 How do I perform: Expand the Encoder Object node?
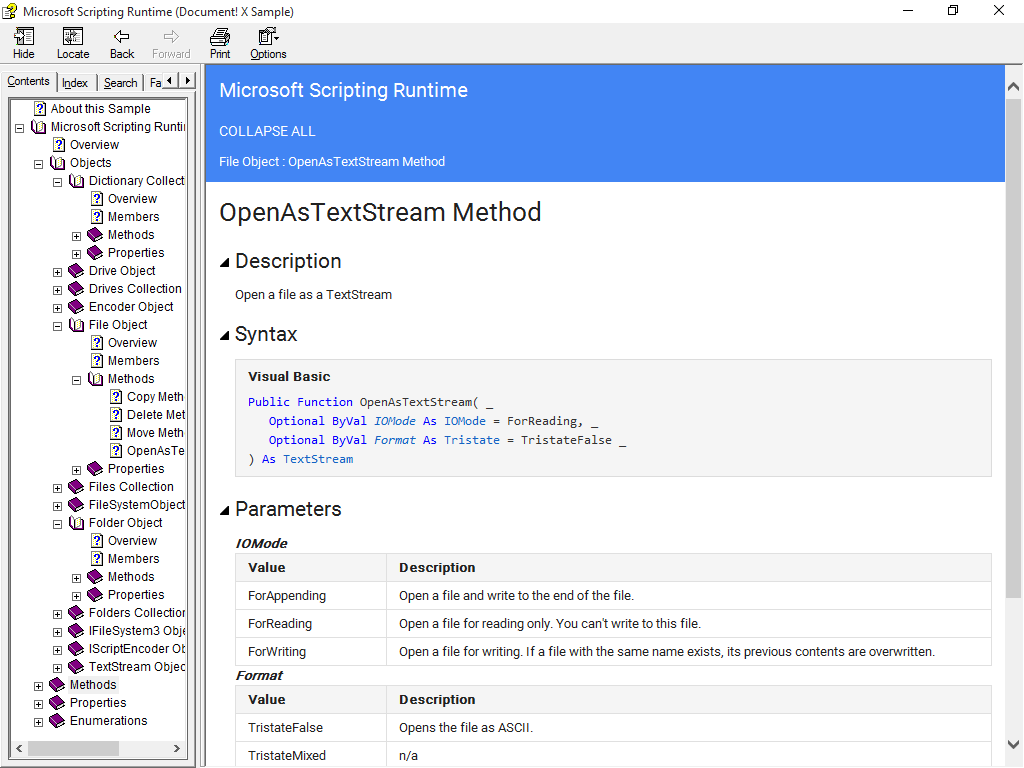[x=57, y=308]
